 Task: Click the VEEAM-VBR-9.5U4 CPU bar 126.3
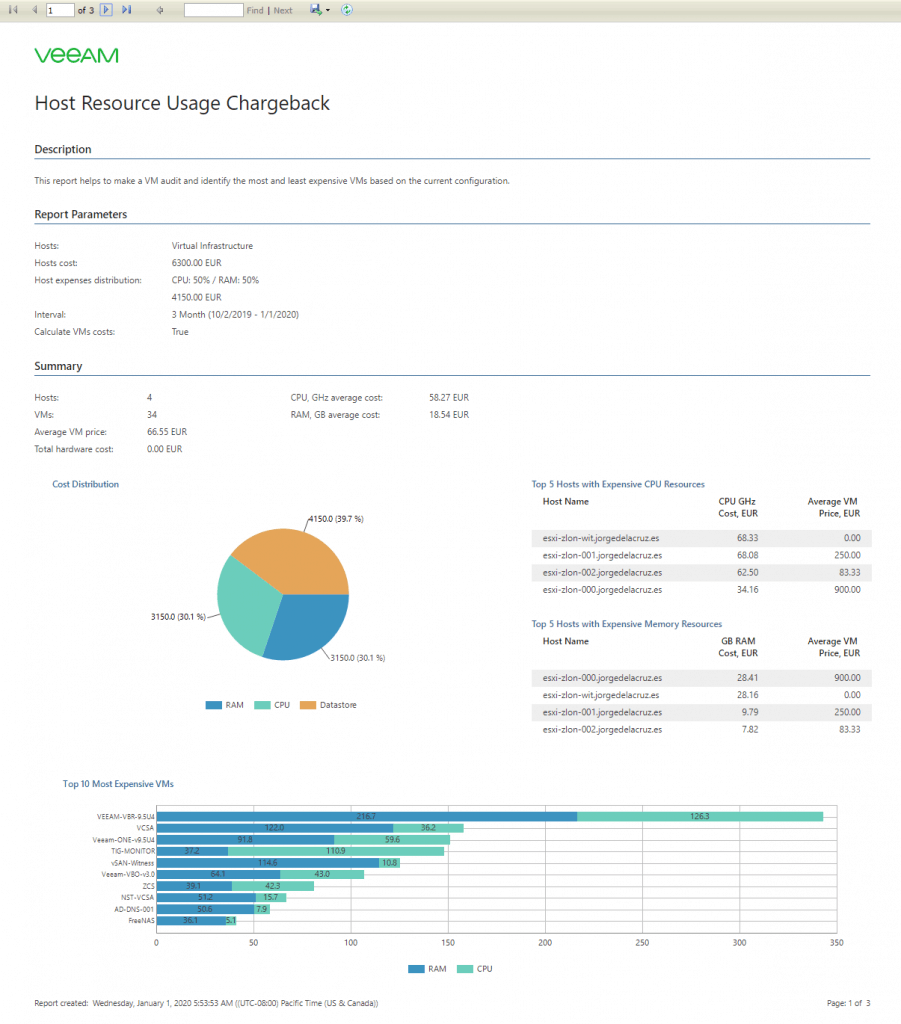coord(700,816)
